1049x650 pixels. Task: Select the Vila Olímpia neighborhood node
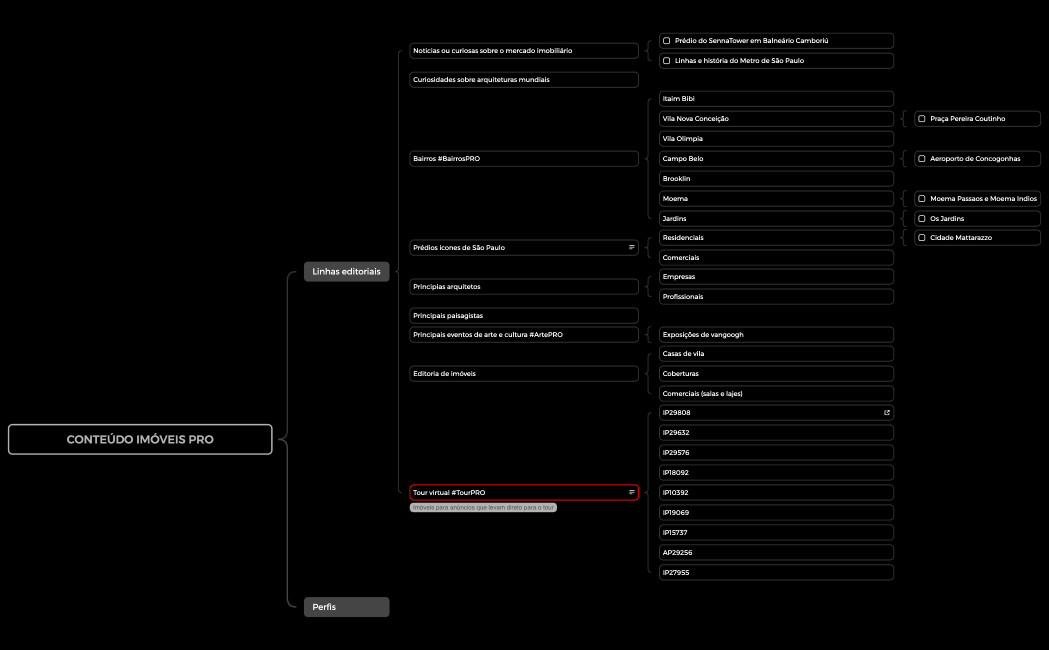click(x=776, y=139)
